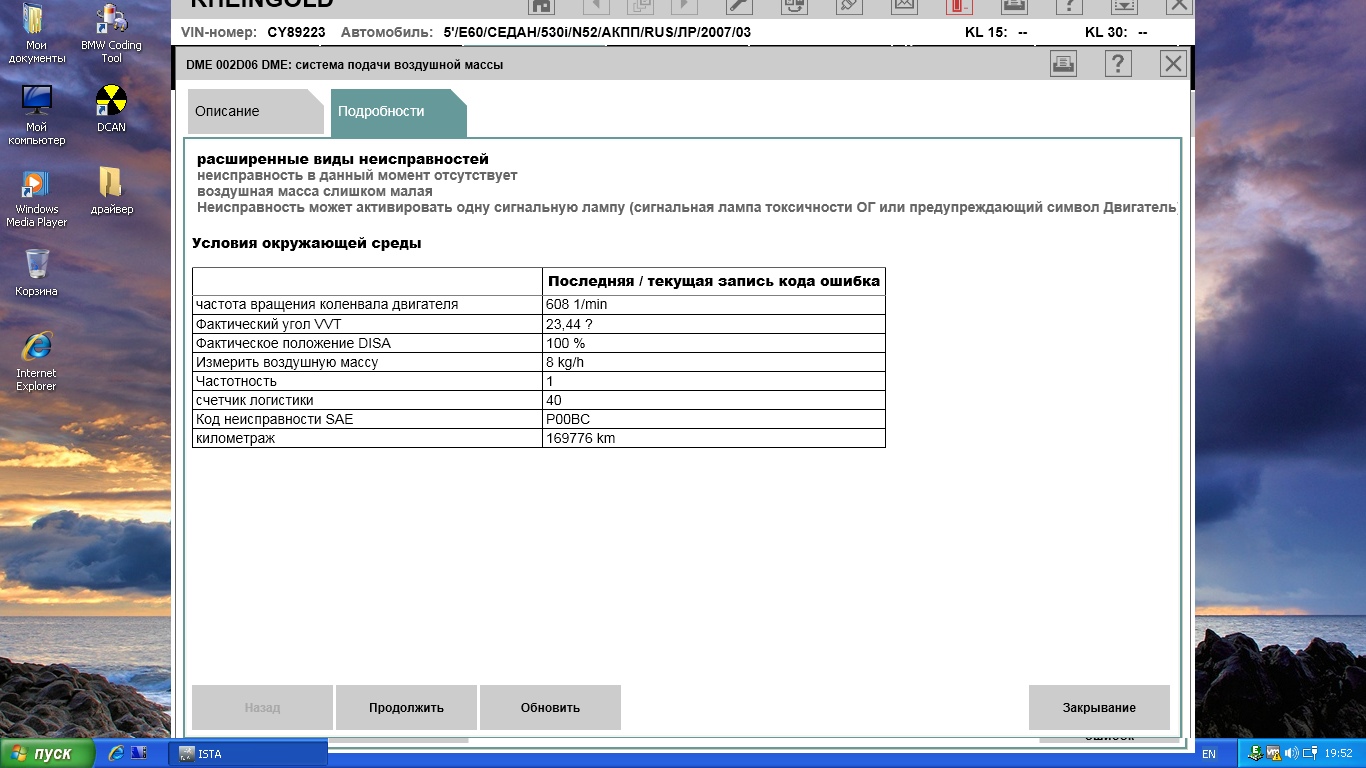The width and height of the screenshot is (1366, 768).
Task: Click the 19:52 system clock
Action: pyautogui.click(x=1338, y=753)
